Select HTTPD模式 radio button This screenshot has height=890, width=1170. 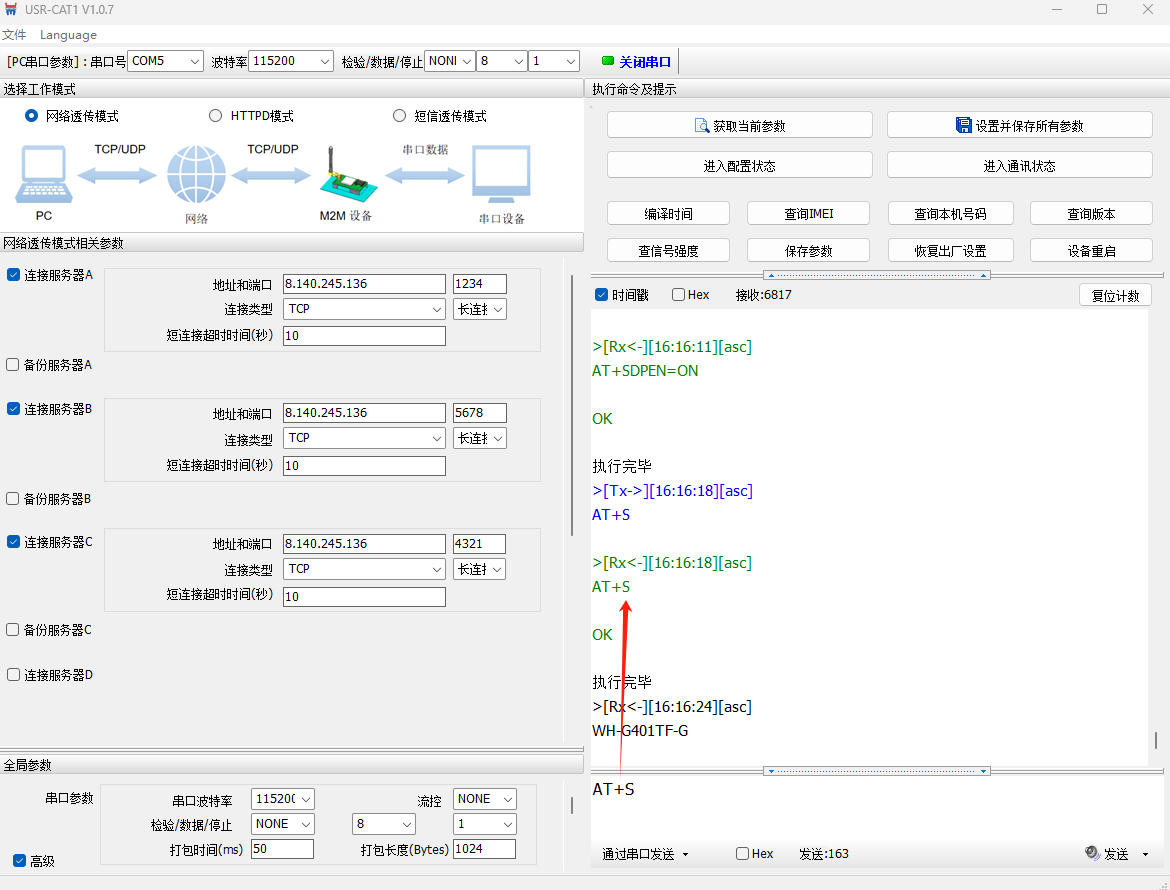point(215,116)
